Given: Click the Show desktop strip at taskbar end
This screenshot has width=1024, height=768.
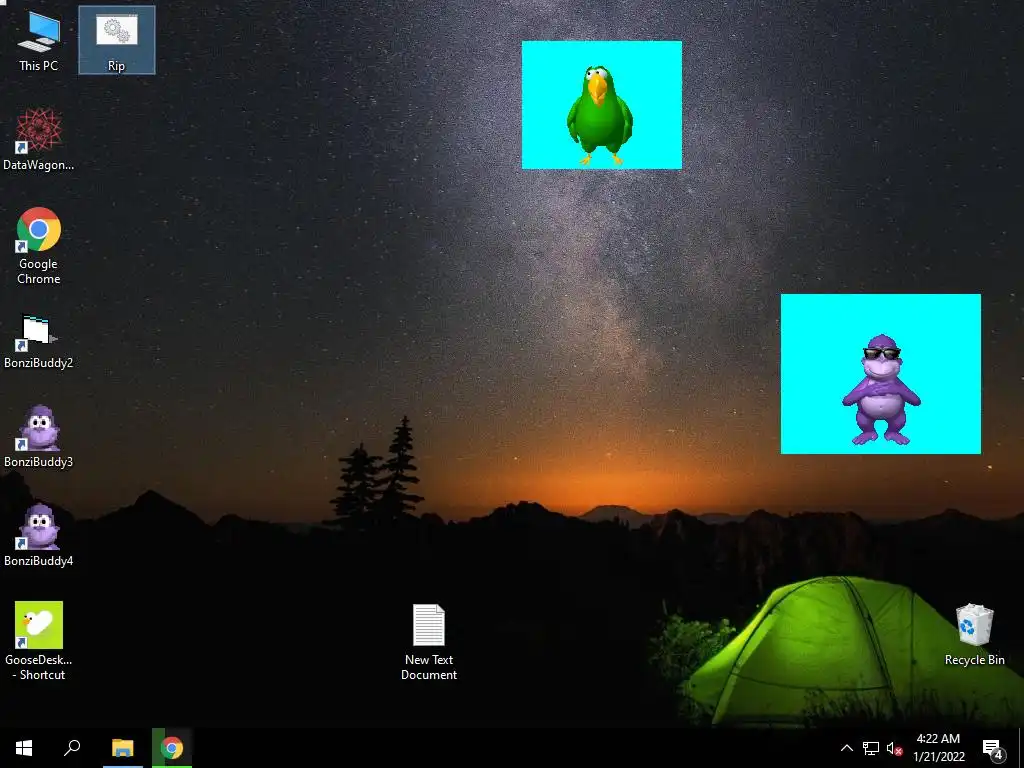Looking at the screenshot, I should coord(1021,748).
